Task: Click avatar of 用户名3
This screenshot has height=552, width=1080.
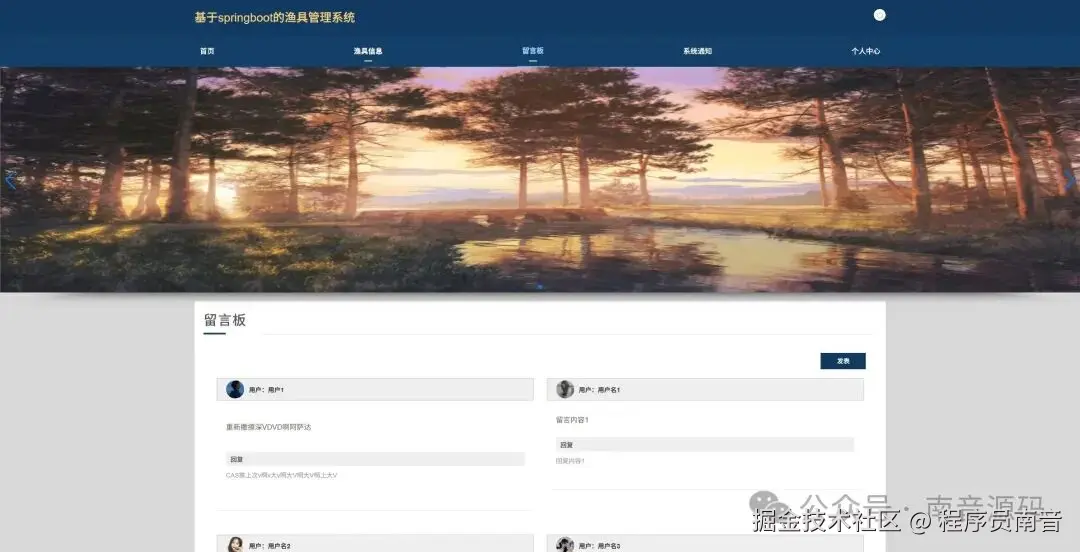Action: pos(565,544)
